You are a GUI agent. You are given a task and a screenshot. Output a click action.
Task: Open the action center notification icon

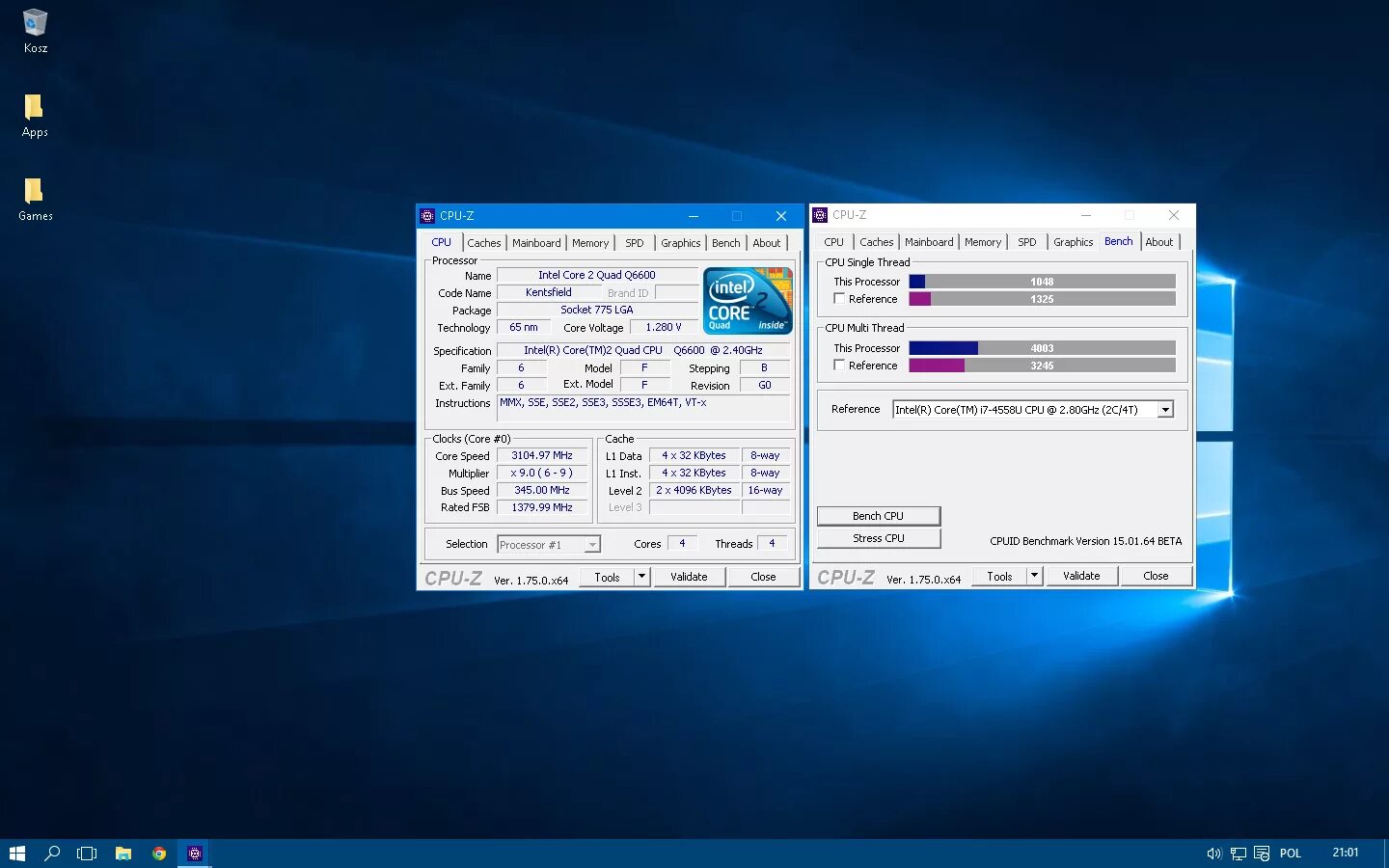click(1262, 854)
